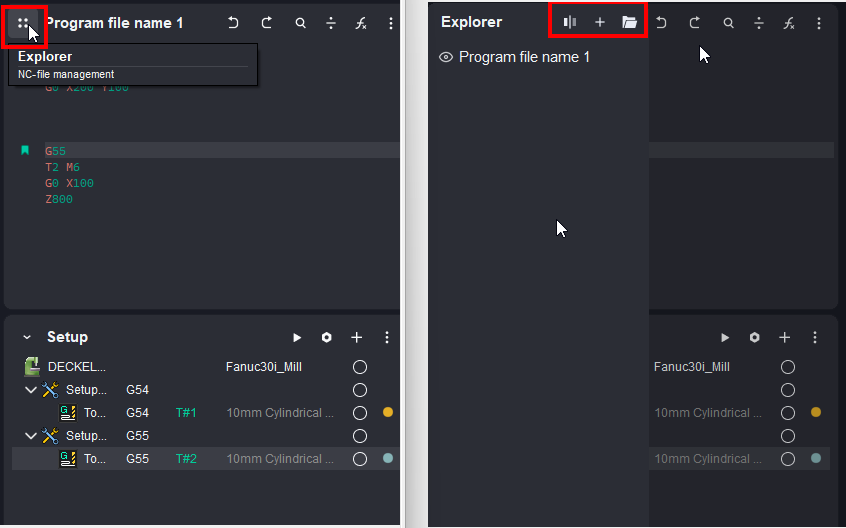
Task: Click the green bookmark beside G55 code line
Action: pos(25,150)
